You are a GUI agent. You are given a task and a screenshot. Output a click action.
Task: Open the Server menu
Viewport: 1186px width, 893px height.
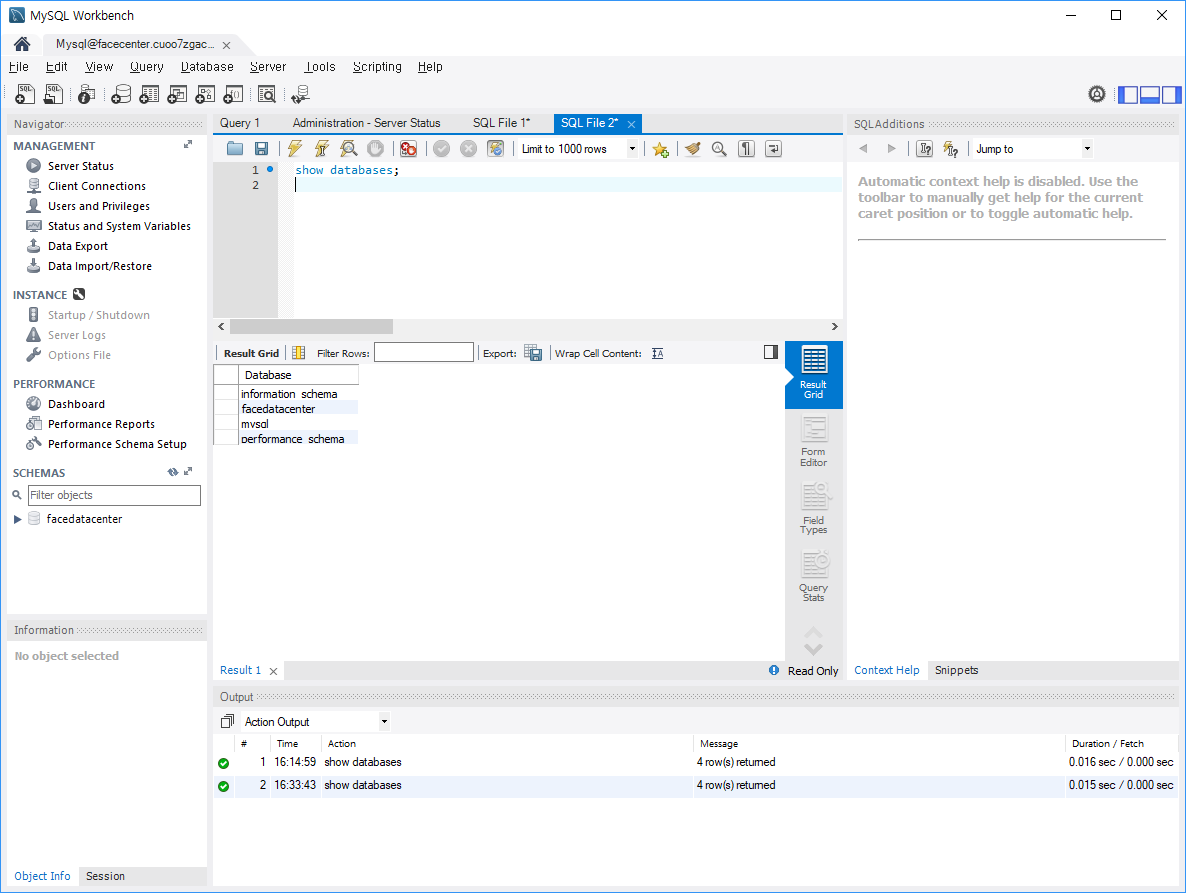click(268, 67)
